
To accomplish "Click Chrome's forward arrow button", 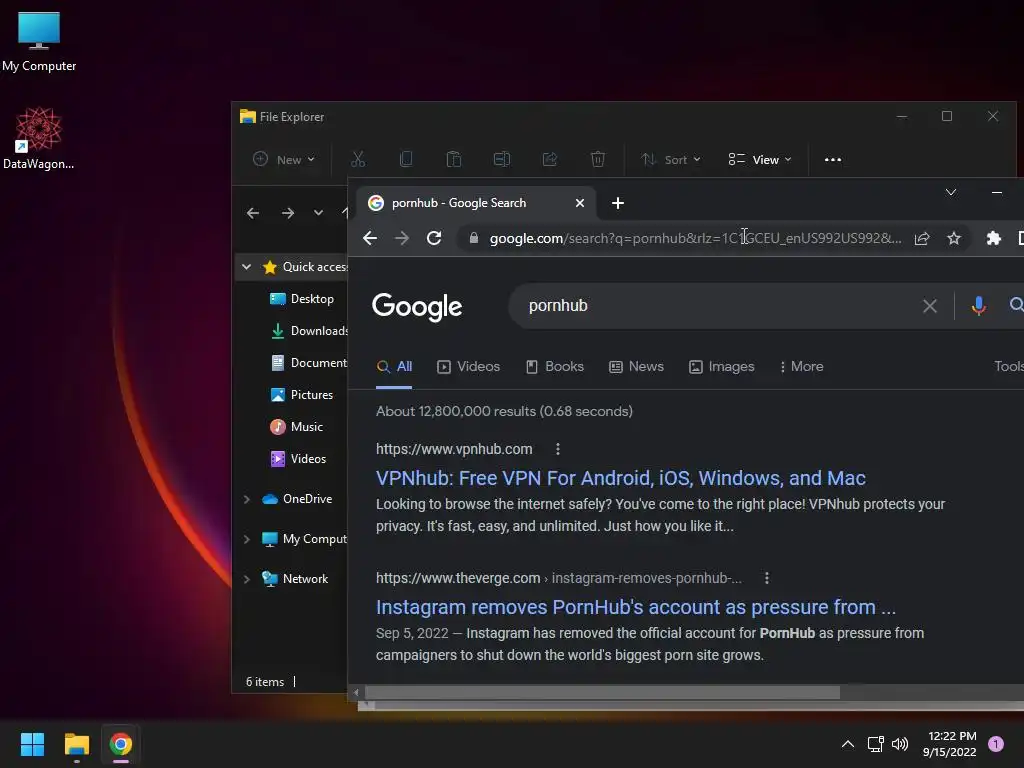I will click(x=402, y=238).
